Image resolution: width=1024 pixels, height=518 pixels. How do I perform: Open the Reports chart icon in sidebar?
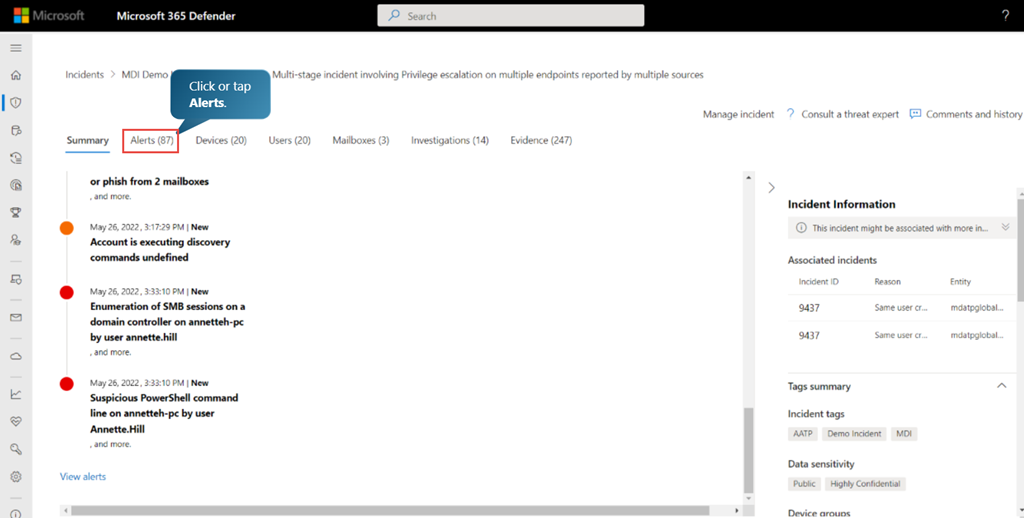click(15, 394)
